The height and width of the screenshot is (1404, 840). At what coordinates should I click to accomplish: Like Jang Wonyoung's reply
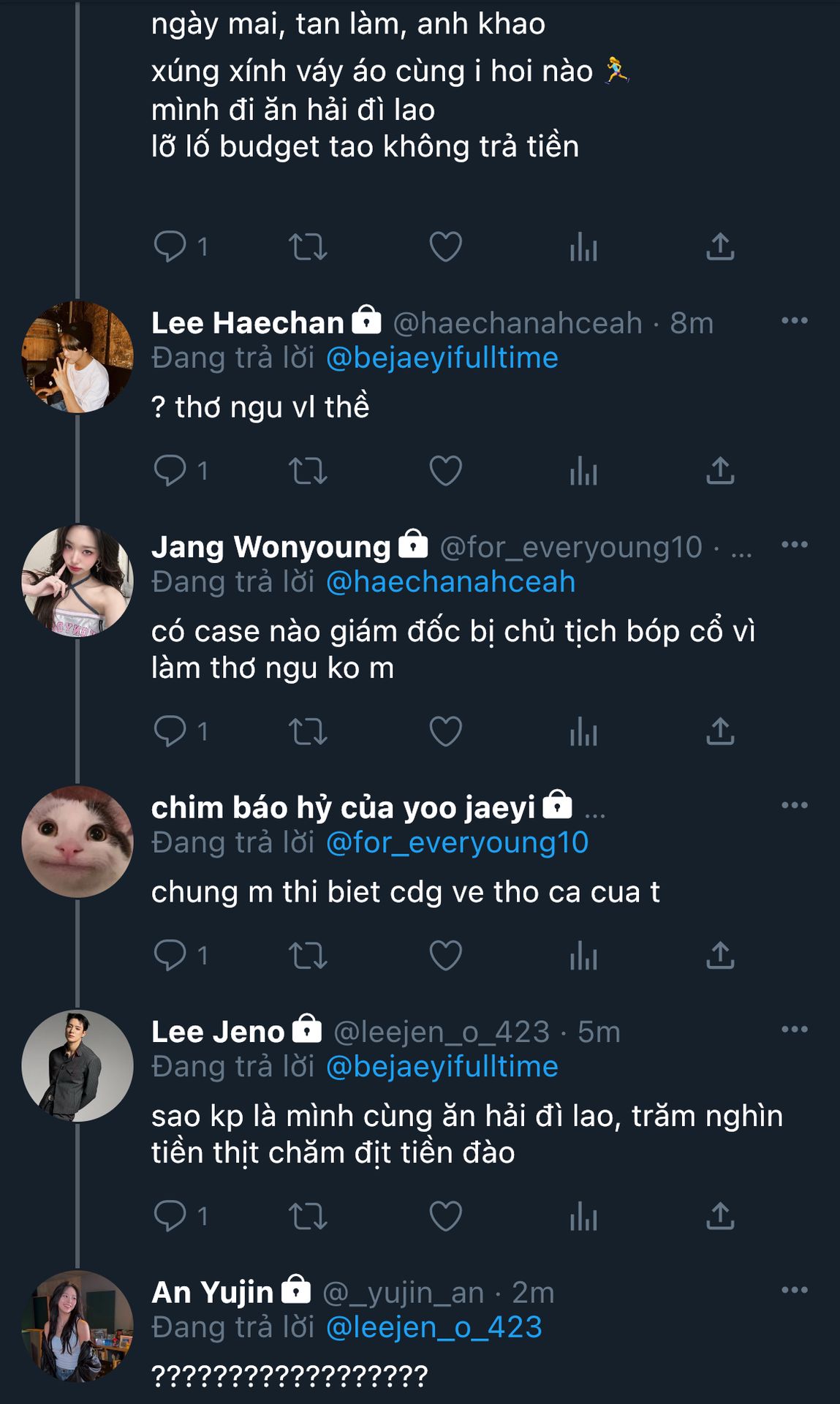pyautogui.click(x=445, y=731)
